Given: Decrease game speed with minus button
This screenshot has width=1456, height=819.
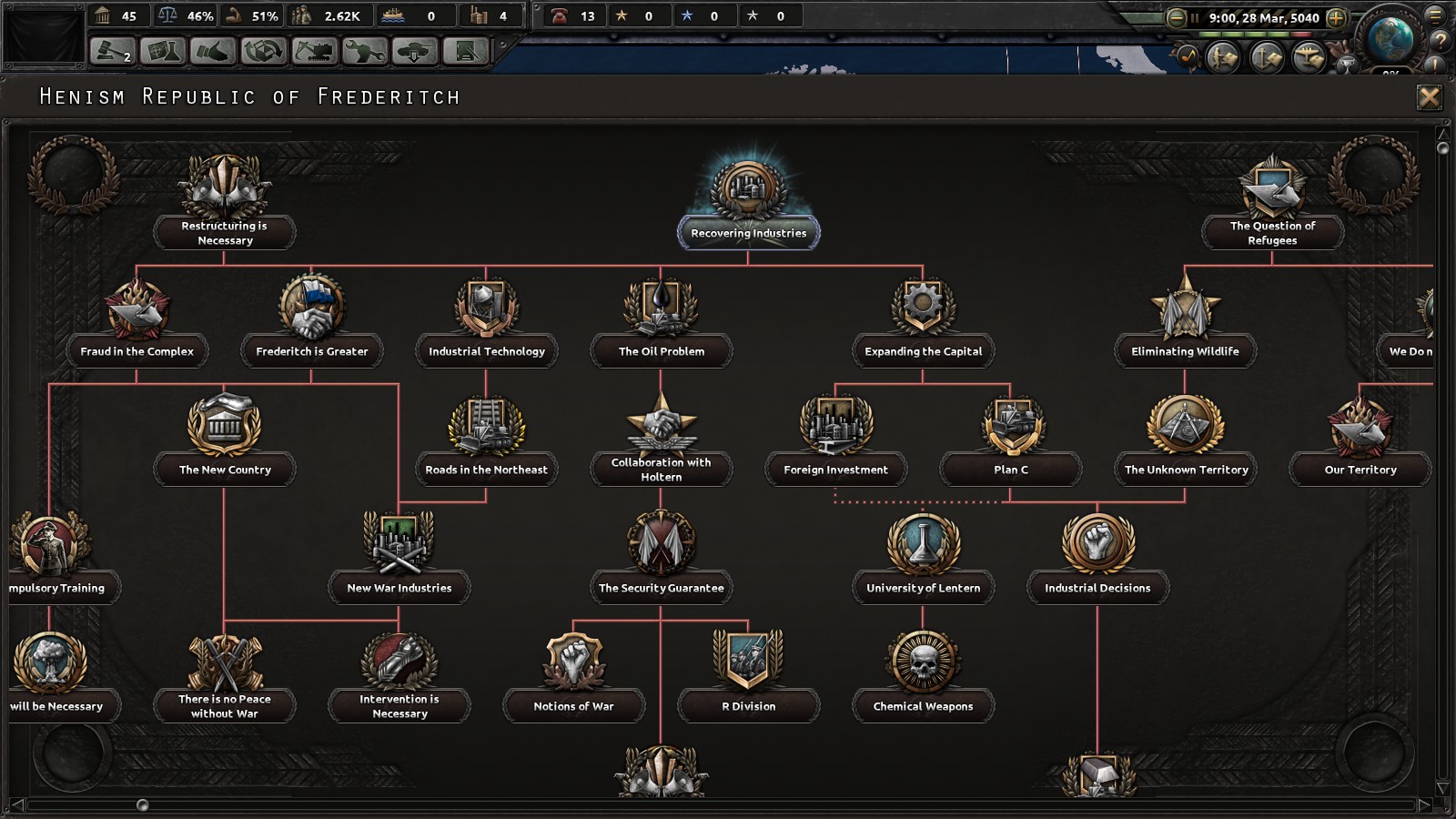Looking at the screenshot, I should tap(1176, 17).
